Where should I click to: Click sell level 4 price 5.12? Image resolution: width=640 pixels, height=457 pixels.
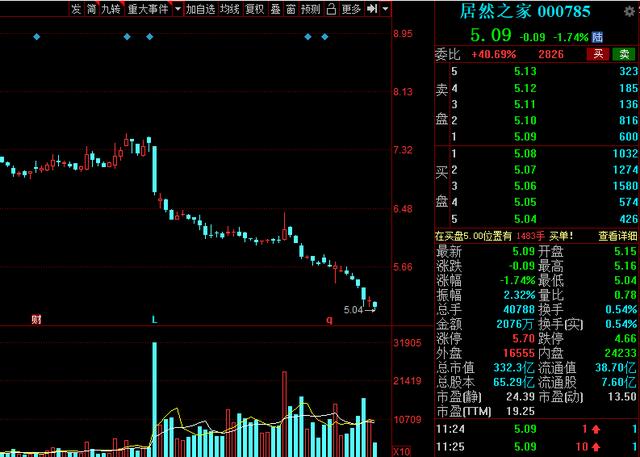[x=525, y=88]
